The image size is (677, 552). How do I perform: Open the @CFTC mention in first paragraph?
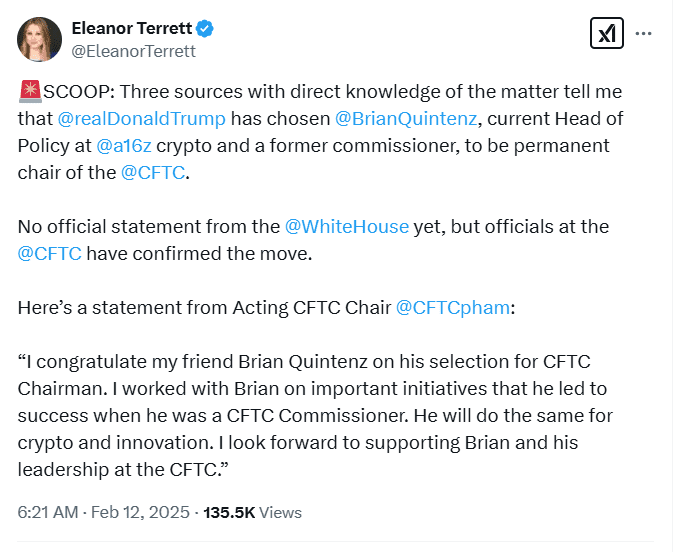(x=153, y=173)
